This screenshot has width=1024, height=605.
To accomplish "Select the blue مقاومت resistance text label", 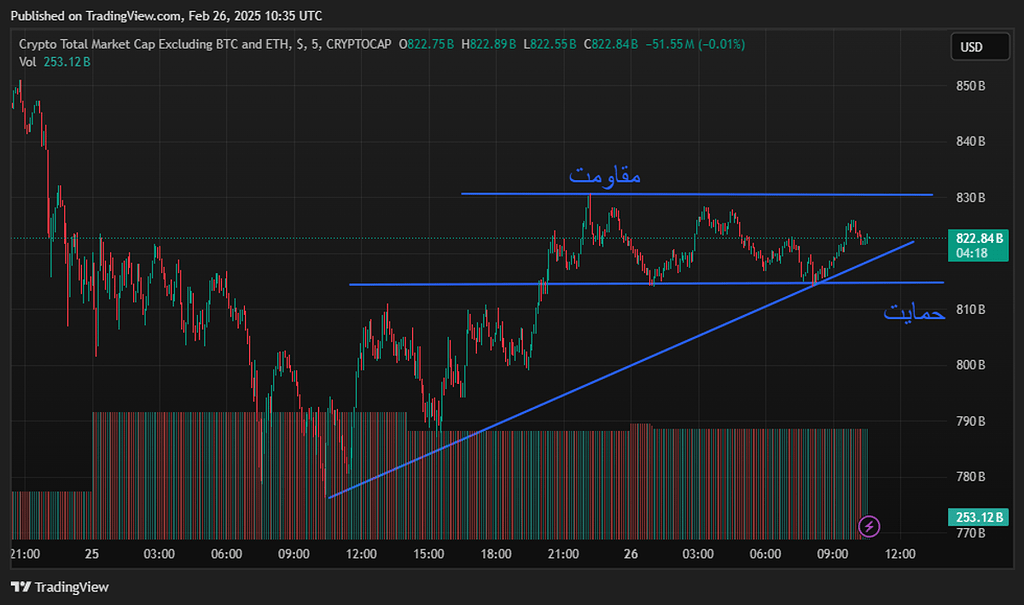I will 604,176.
